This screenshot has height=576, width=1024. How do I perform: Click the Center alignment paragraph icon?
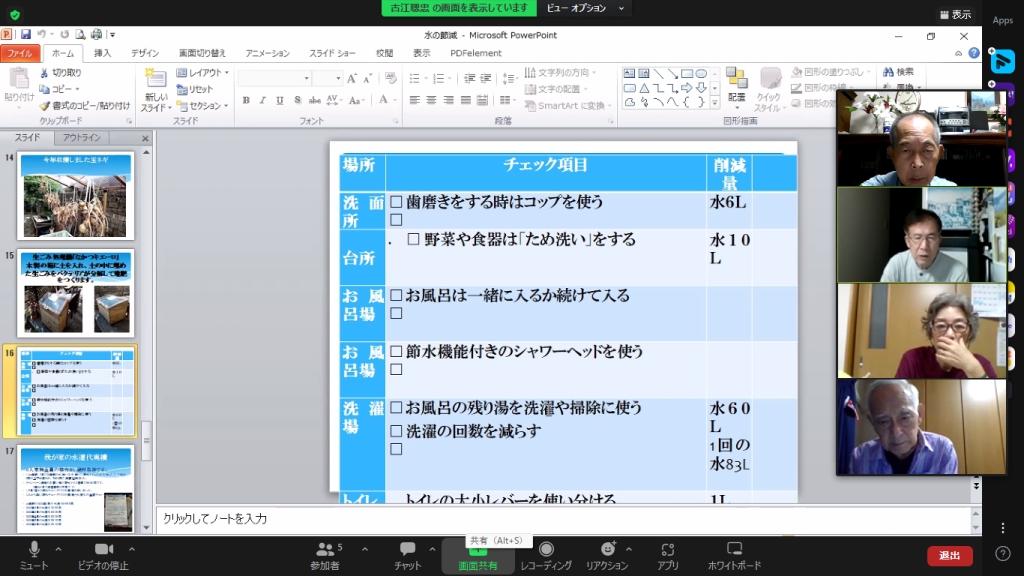(x=432, y=100)
